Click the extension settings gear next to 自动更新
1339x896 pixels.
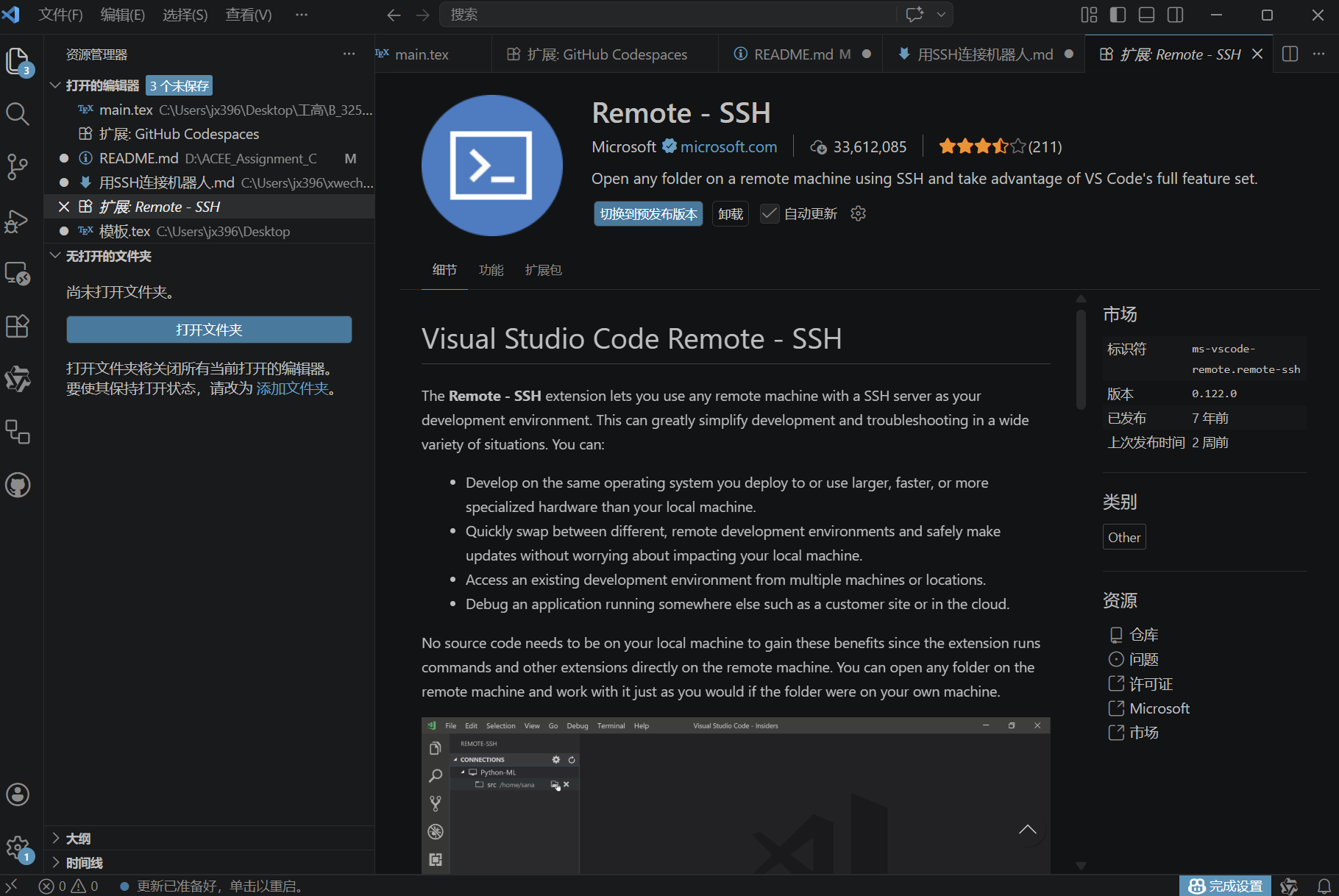858,213
